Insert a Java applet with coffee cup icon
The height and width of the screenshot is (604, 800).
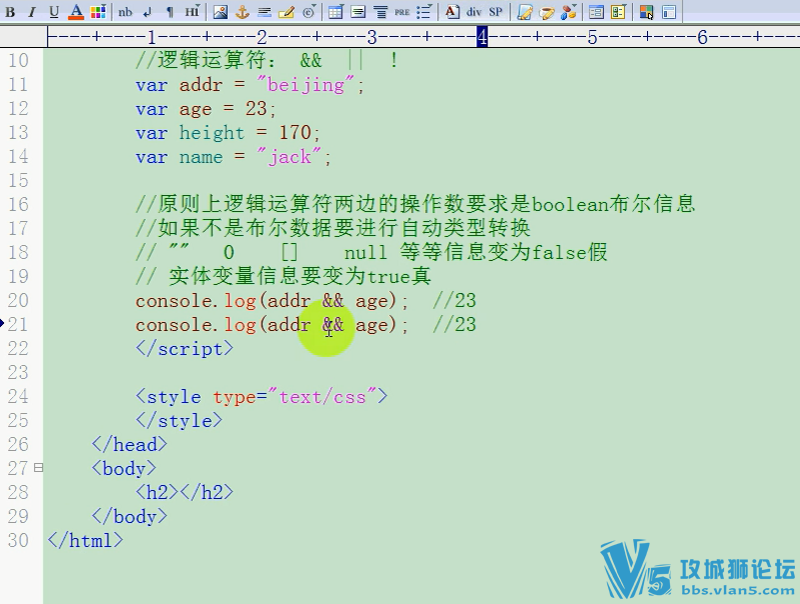pyautogui.click(x=546, y=12)
